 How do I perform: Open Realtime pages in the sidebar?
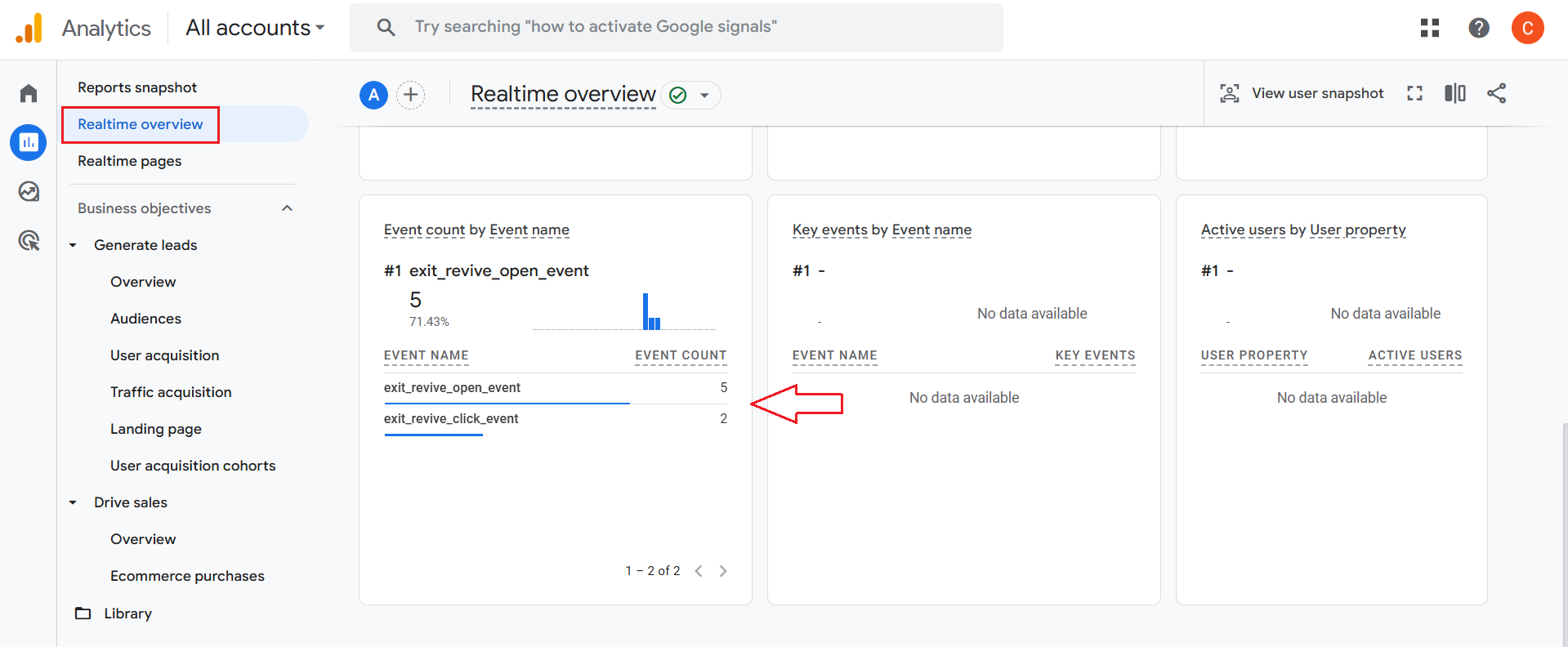click(129, 161)
